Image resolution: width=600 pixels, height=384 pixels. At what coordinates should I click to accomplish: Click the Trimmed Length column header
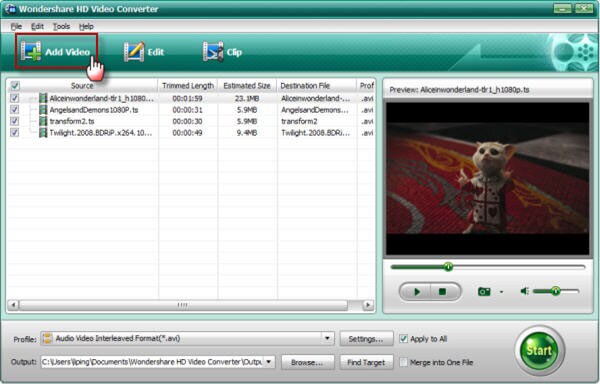188,85
